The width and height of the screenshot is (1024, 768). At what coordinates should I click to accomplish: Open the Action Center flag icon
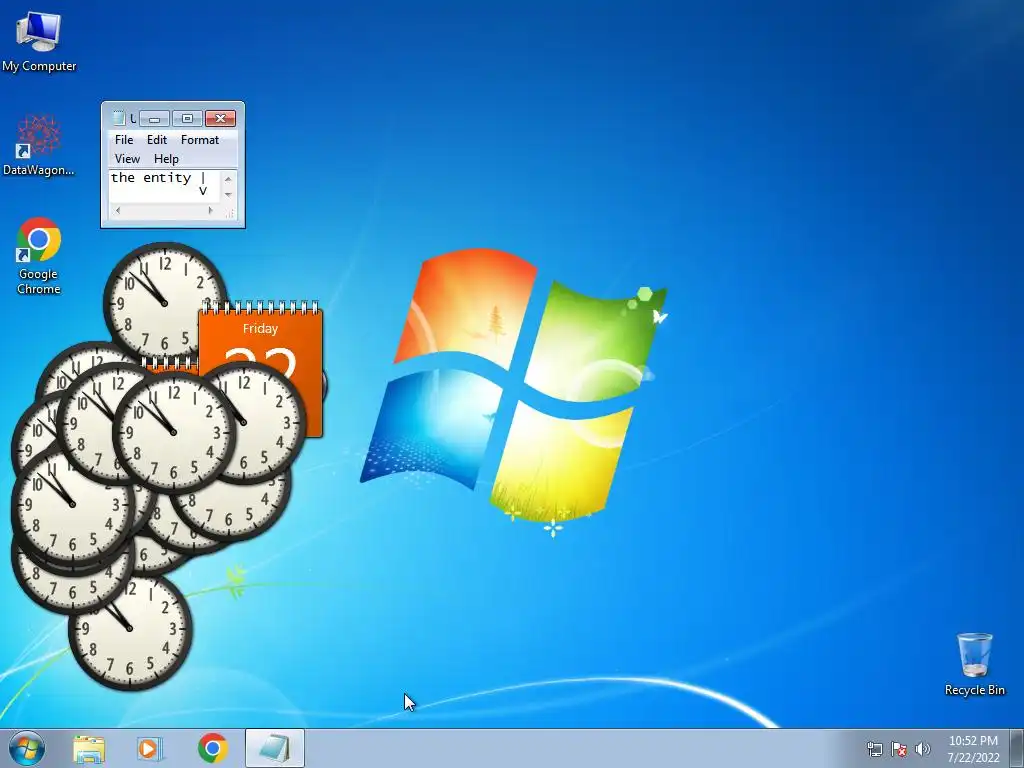(x=899, y=749)
